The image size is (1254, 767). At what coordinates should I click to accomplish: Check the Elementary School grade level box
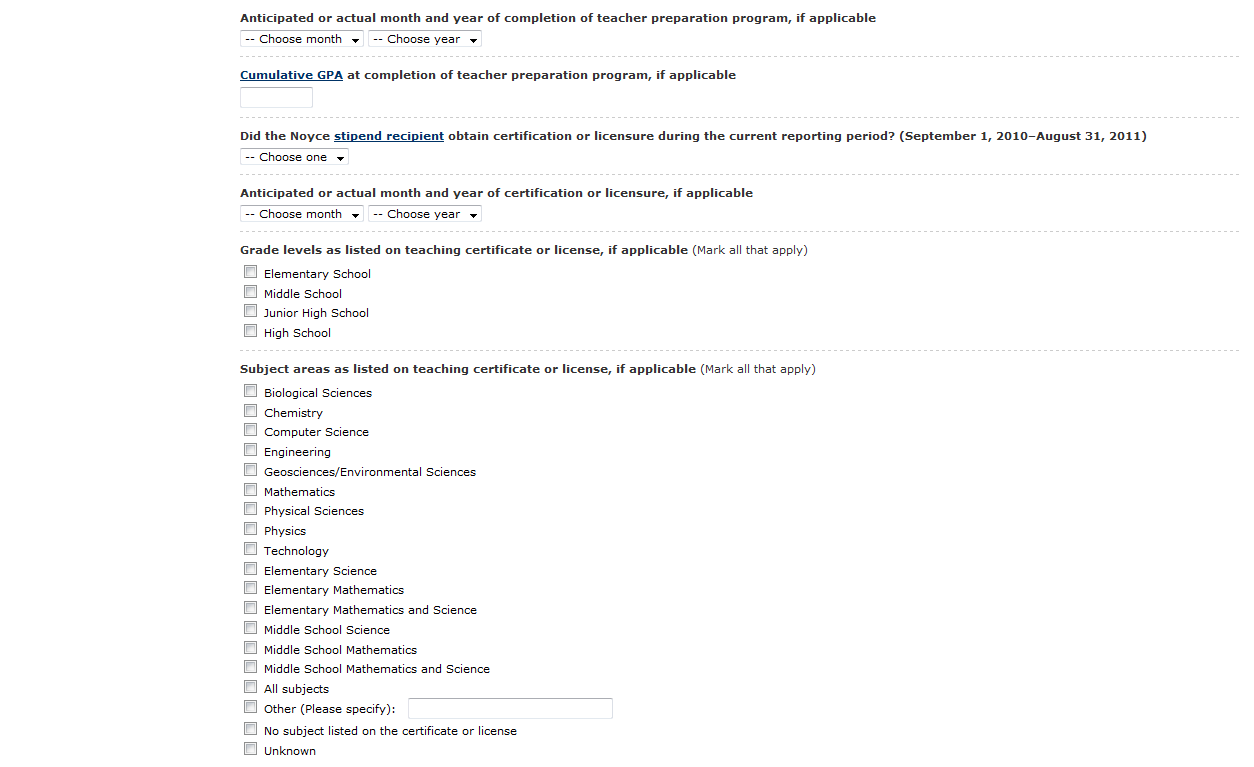pos(250,272)
